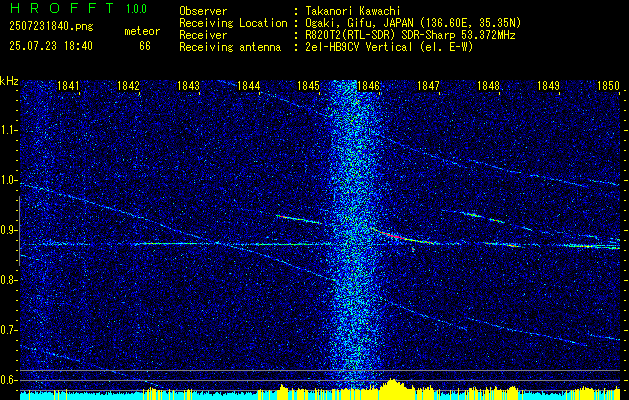This screenshot has height=400, width=629.
Task: Click the 0.9 kHz axis label
Action: [8, 230]
